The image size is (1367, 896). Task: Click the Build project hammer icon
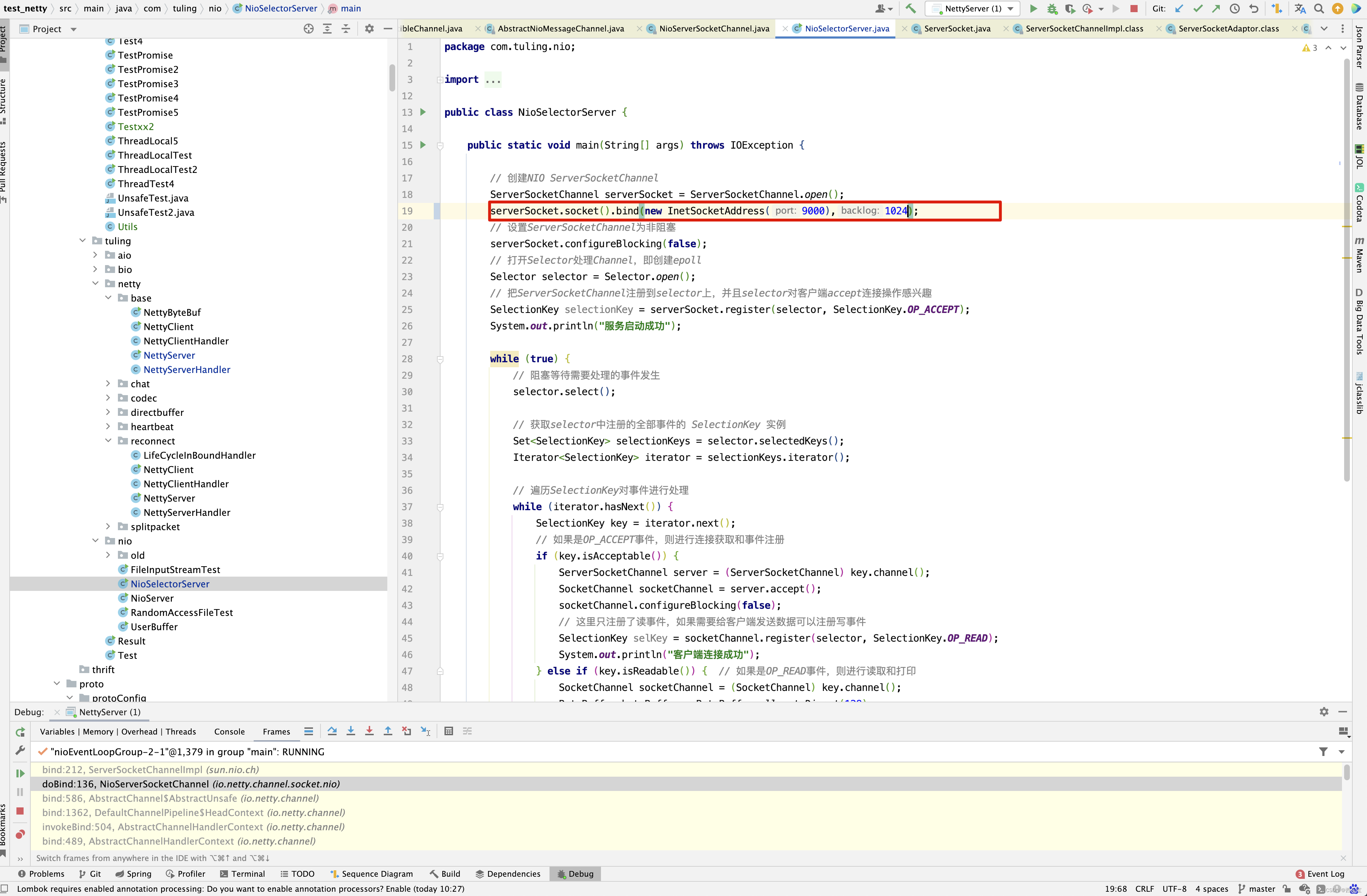910,9
